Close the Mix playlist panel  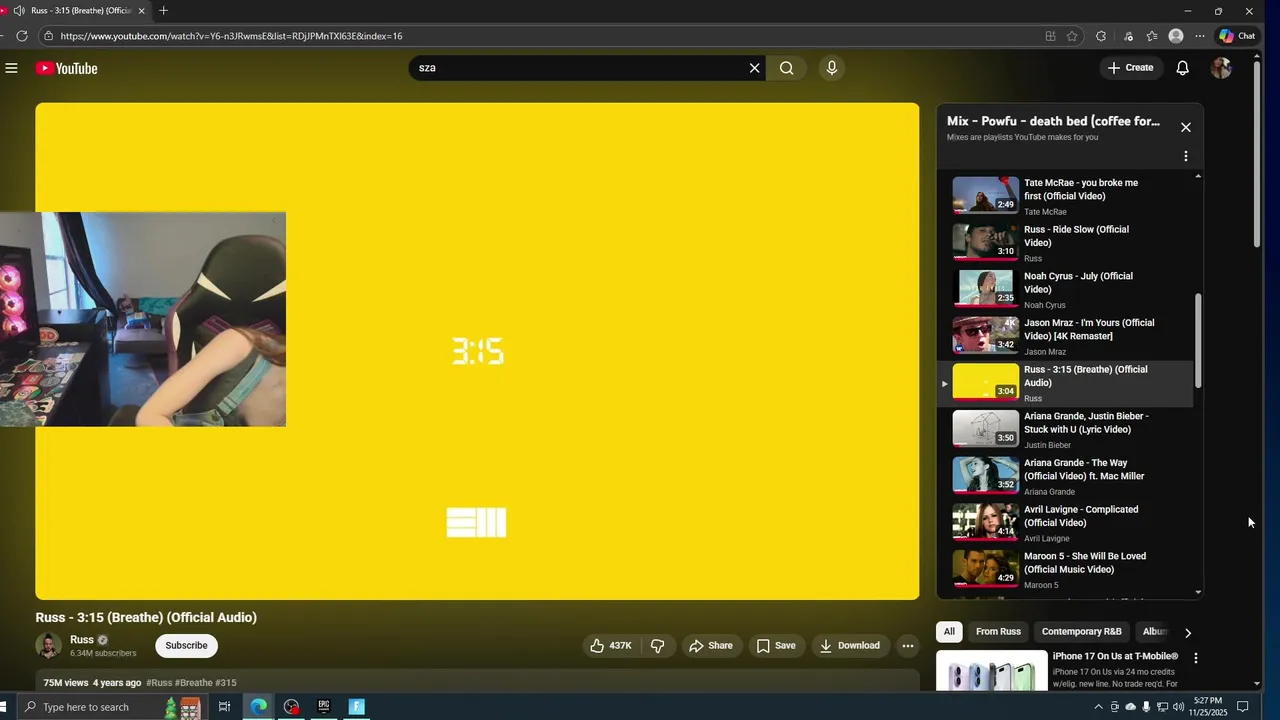pyautogui.click(x=1185, y=127)
